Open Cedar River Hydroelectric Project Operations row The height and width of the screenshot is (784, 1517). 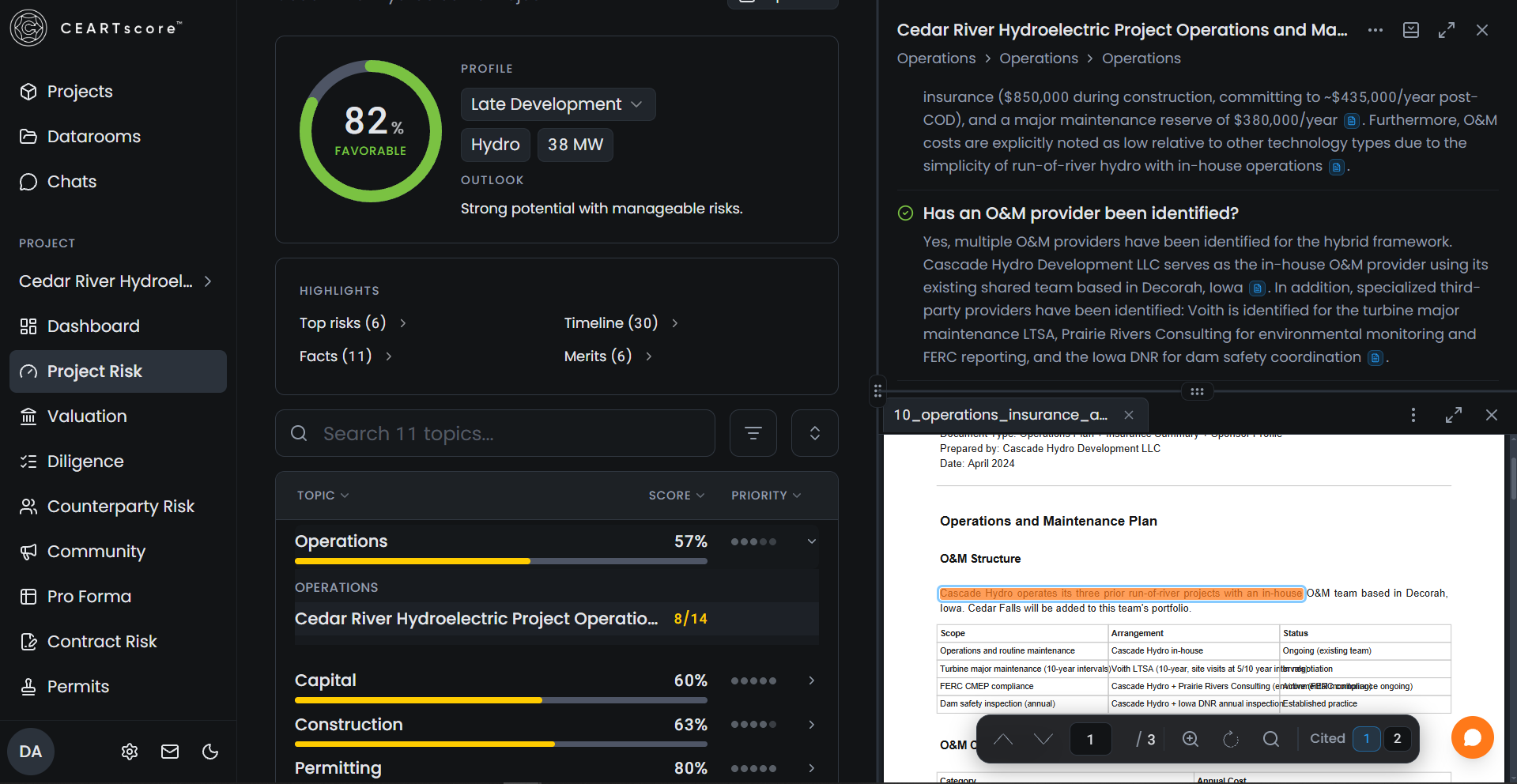coord(557,619)
